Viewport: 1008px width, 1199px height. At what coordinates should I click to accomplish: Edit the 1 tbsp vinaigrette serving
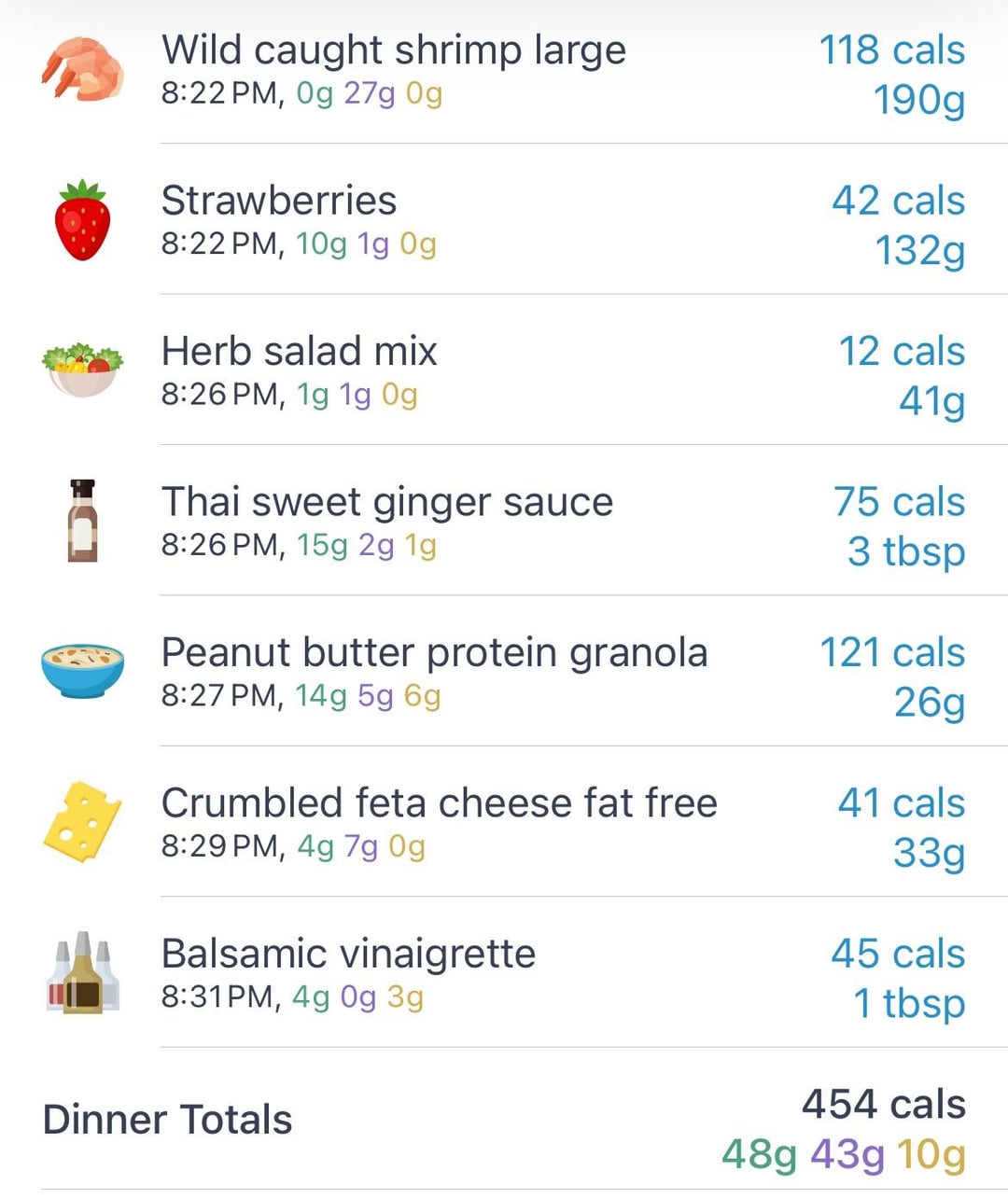(909, 1003)
